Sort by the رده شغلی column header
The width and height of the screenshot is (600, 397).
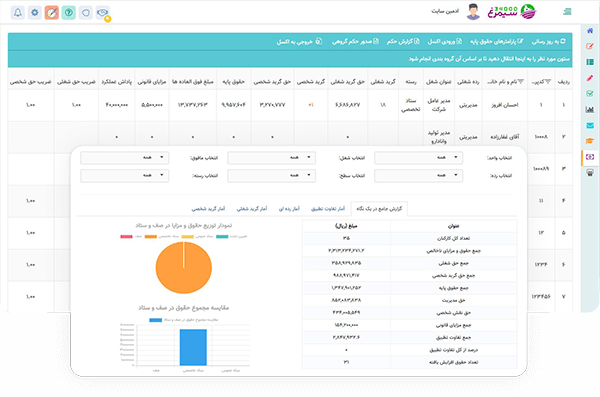[x=468, y=82]
